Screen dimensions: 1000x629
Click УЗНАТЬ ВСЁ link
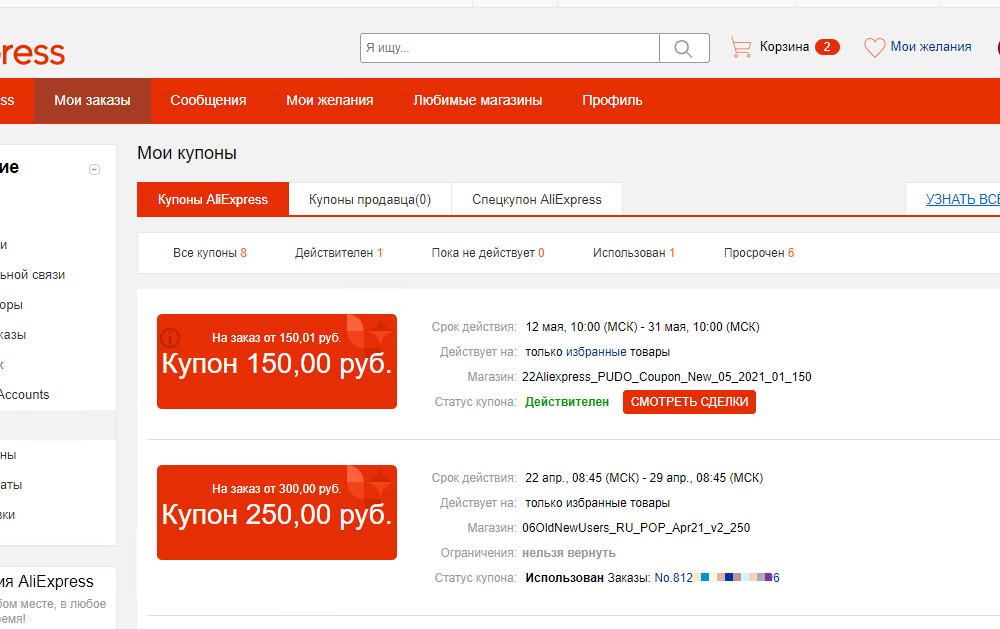pyautogui.click(x=962, y=200)
